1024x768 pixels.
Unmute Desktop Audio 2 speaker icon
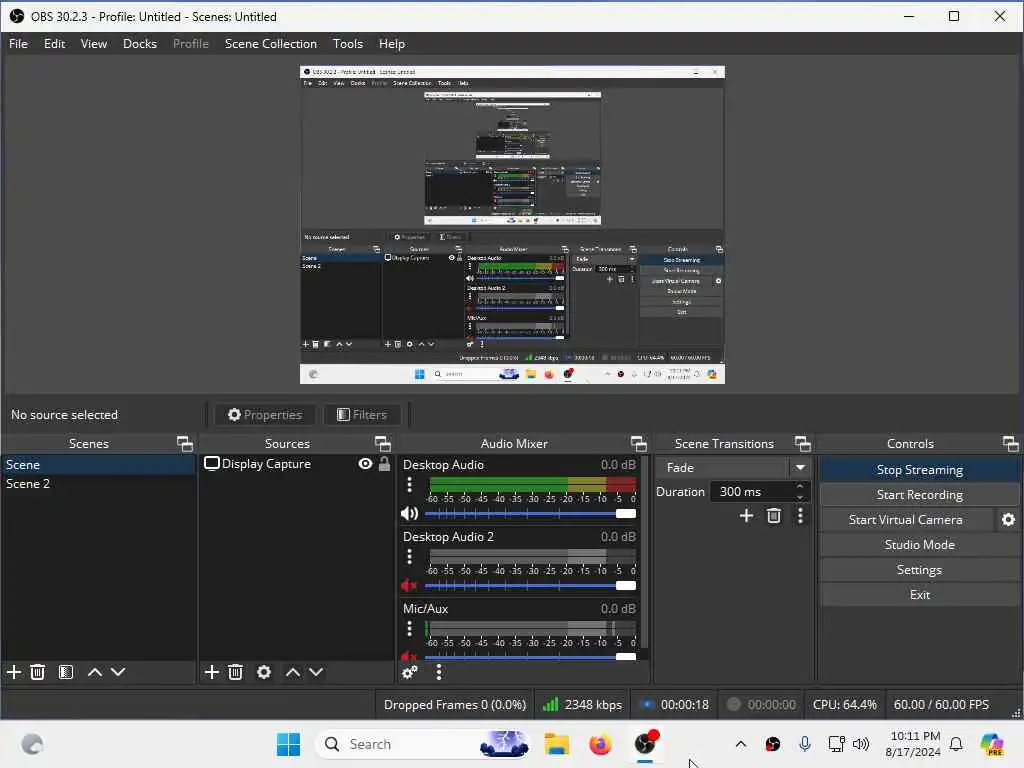tap(409, 586)
